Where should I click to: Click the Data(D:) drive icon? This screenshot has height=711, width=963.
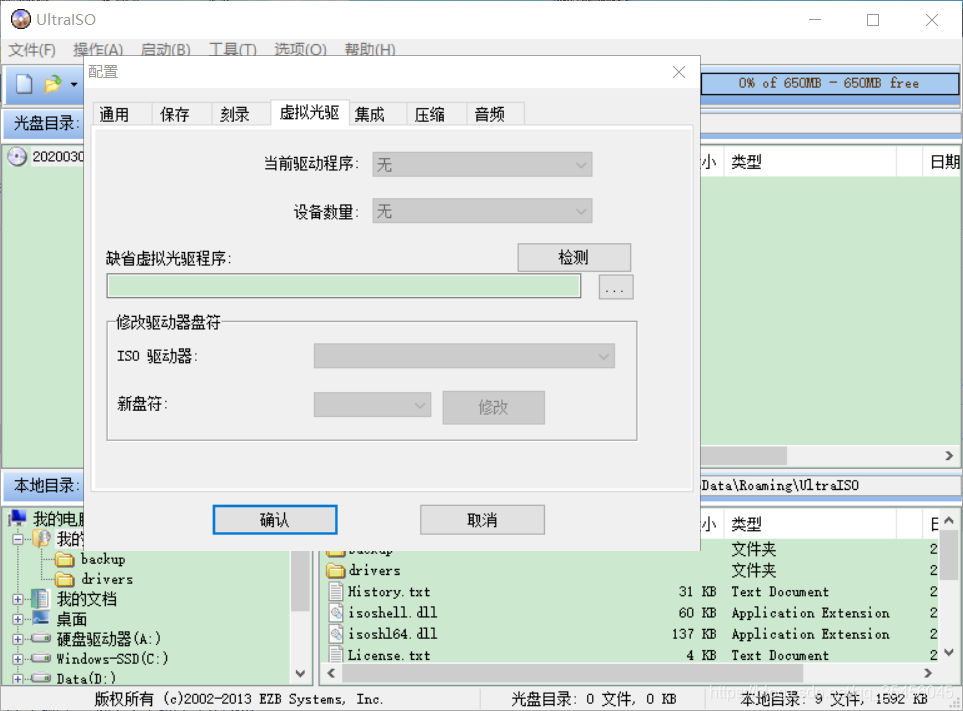[x=41, y=678]
